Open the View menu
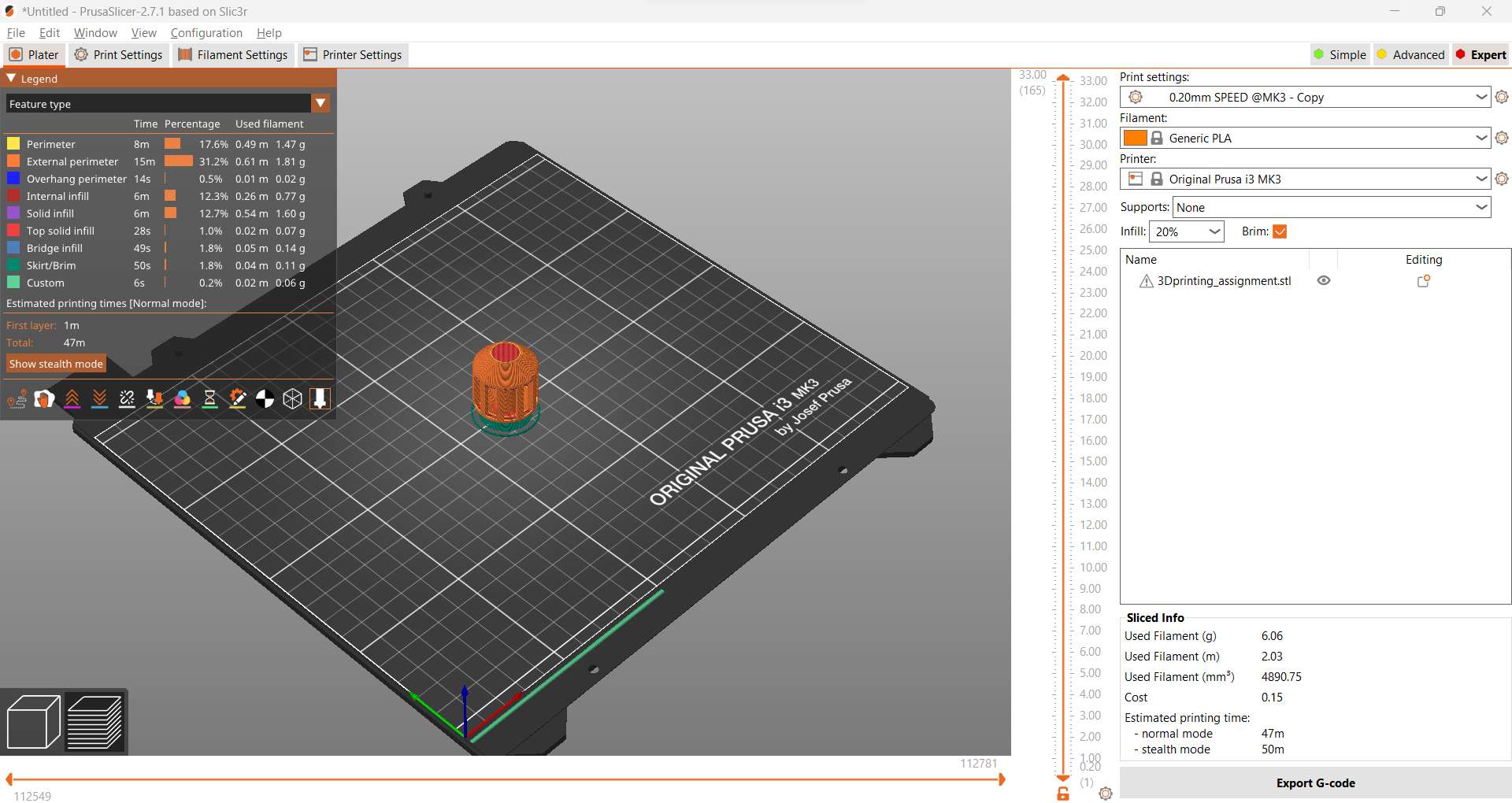Viewport: 1512px width, 803px height. [144, 33]
